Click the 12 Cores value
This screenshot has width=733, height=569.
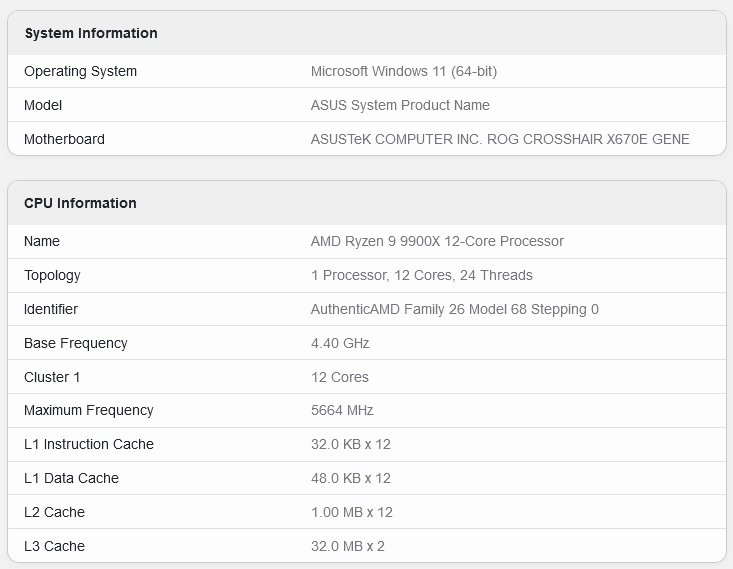340,377
